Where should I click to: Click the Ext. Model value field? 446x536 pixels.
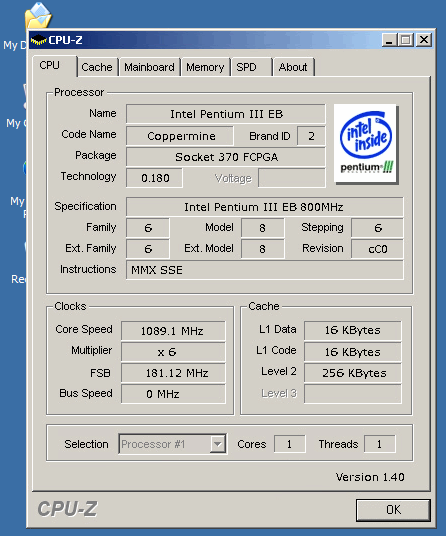[x=262, y=249]
